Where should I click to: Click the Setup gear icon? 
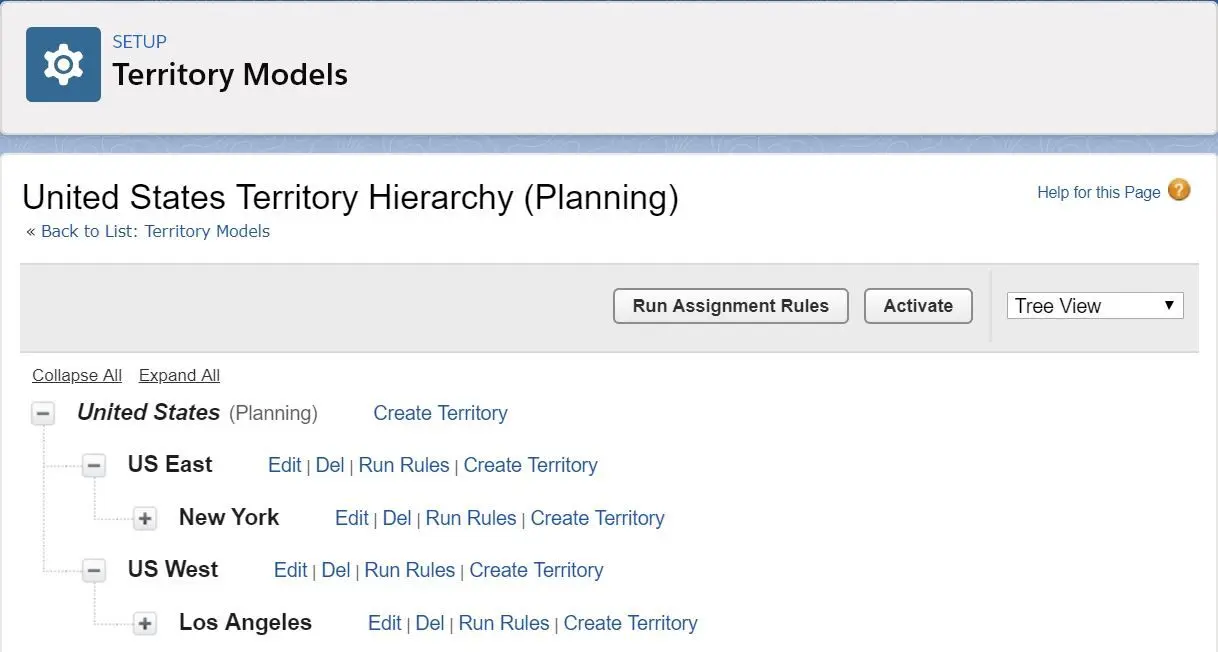[x=63, y=65]
